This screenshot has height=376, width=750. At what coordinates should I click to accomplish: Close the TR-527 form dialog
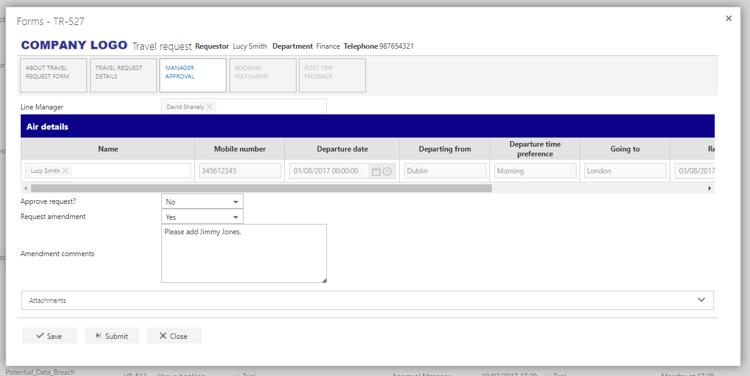click(728, 19)
